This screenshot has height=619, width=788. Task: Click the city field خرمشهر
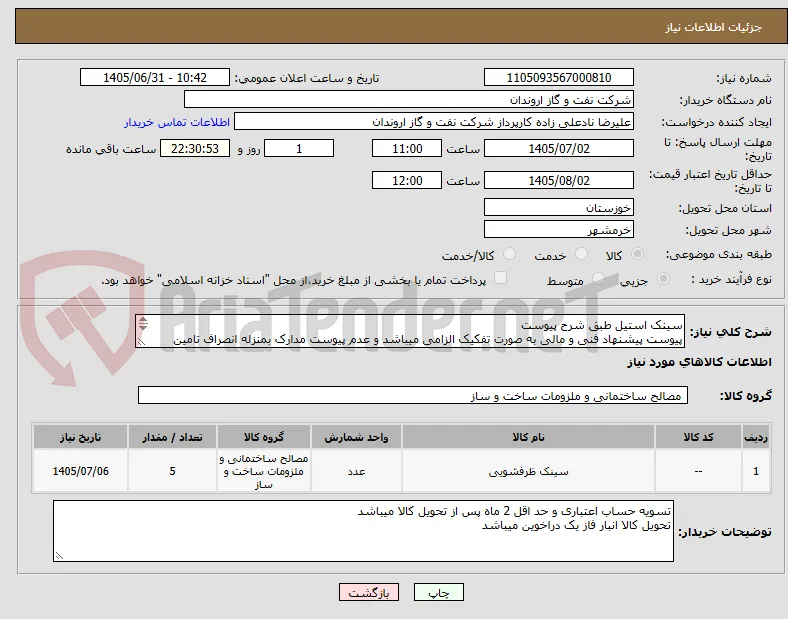[558, 229]
